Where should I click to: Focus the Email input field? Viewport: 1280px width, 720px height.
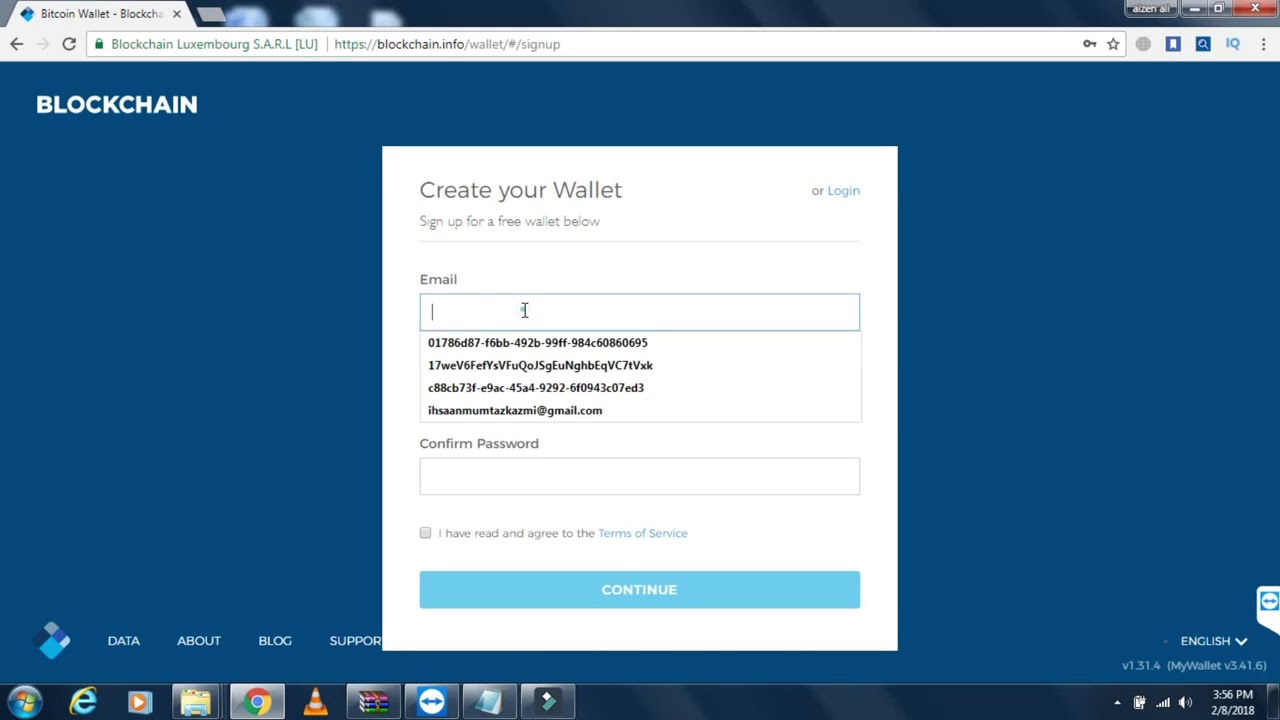(x=639, y=312)
